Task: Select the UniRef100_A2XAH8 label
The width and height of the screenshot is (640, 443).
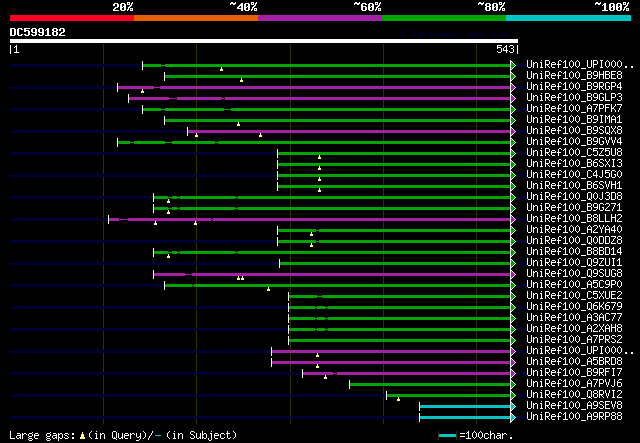Action: pyautogui.click(x=574, y=329)
